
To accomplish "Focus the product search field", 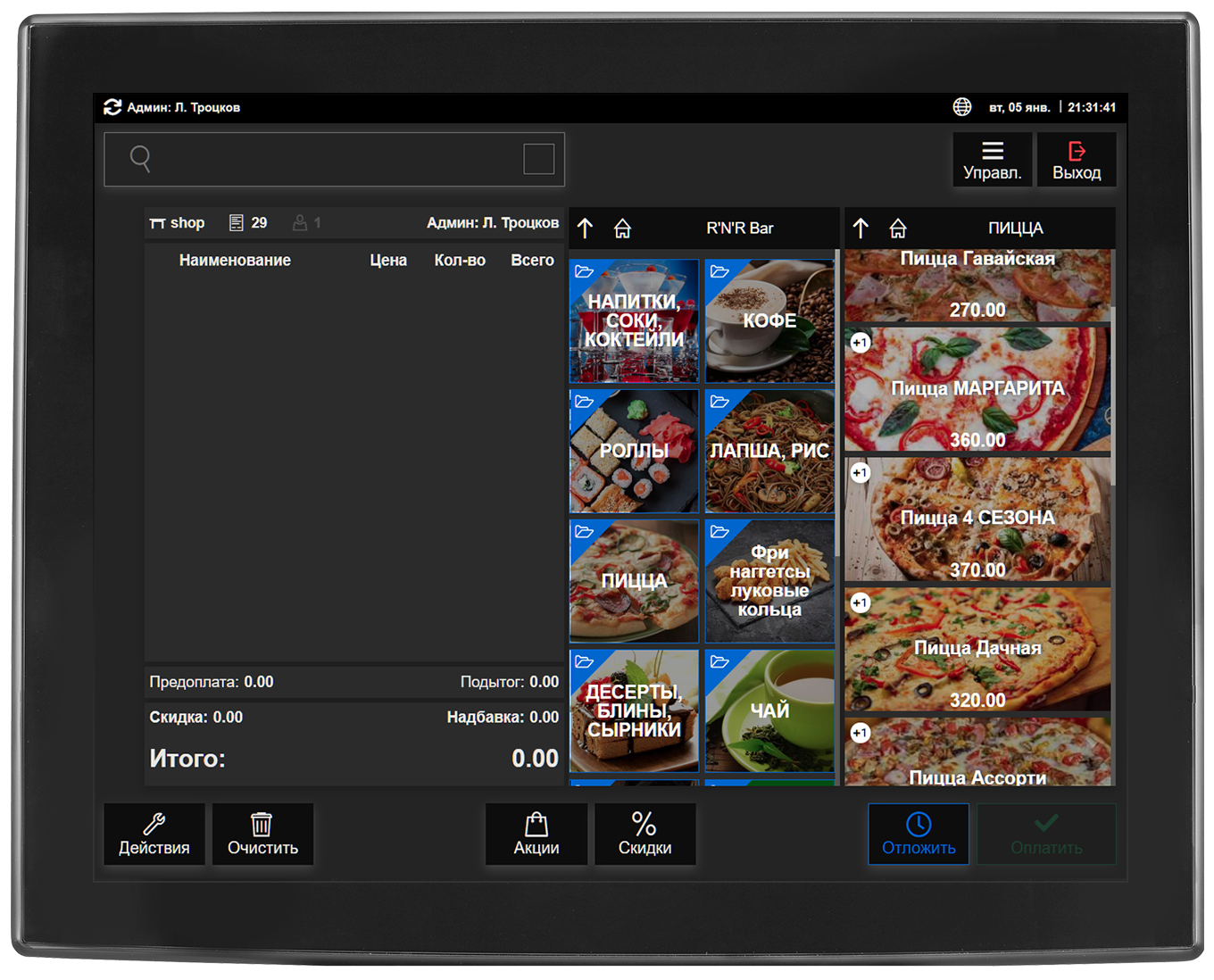I will [334, 159].
